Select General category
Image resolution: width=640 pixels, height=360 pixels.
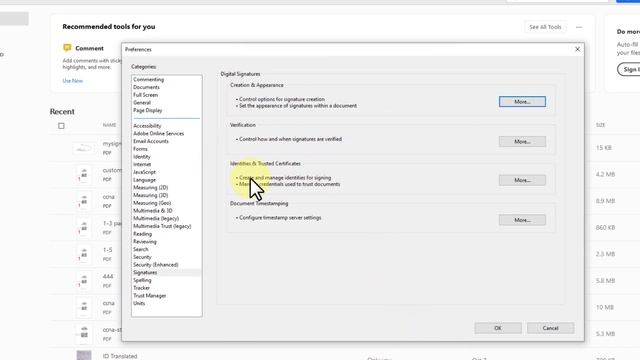point(142,103)
